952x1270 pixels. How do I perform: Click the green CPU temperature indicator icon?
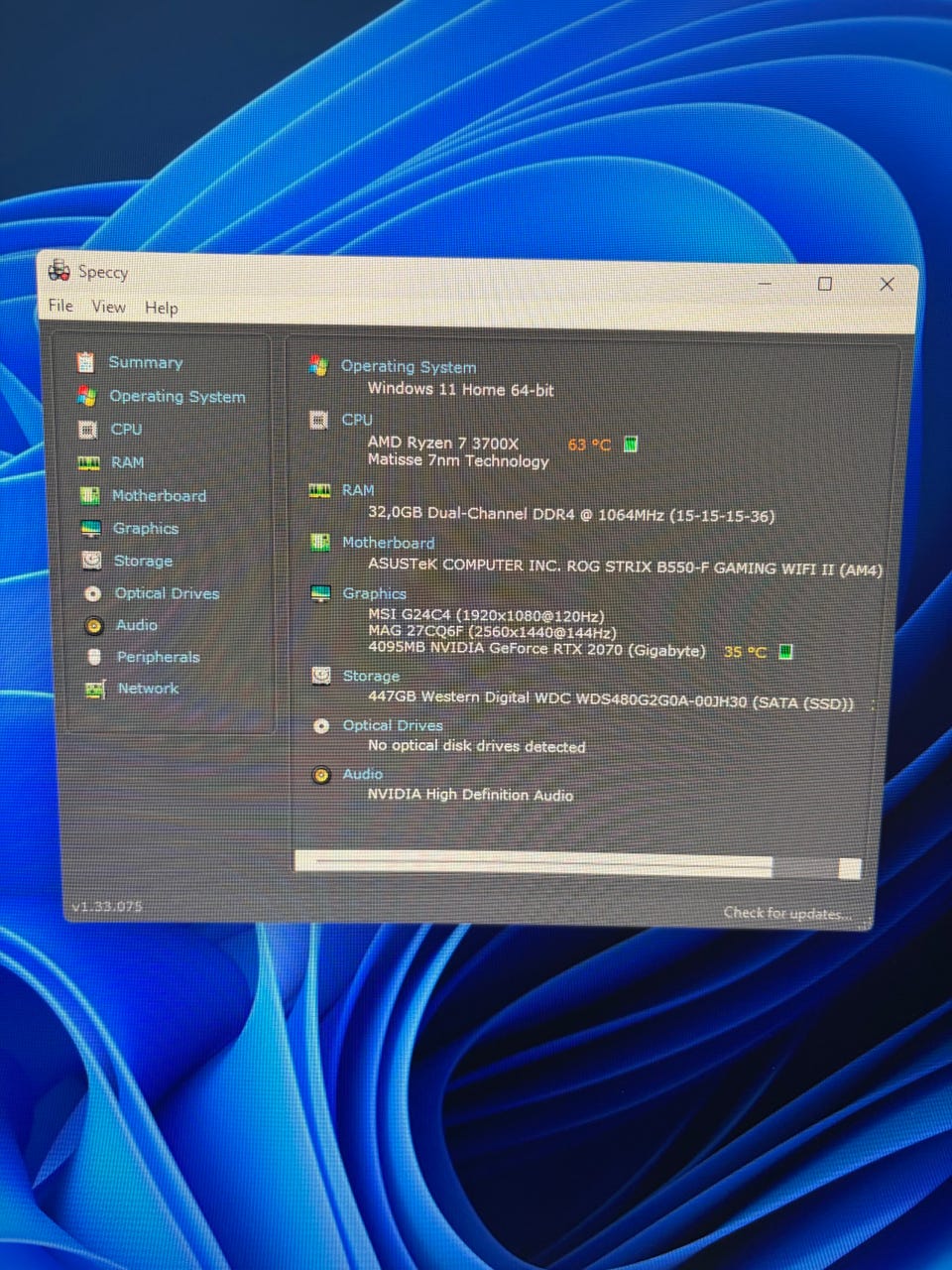pos(631,444)
